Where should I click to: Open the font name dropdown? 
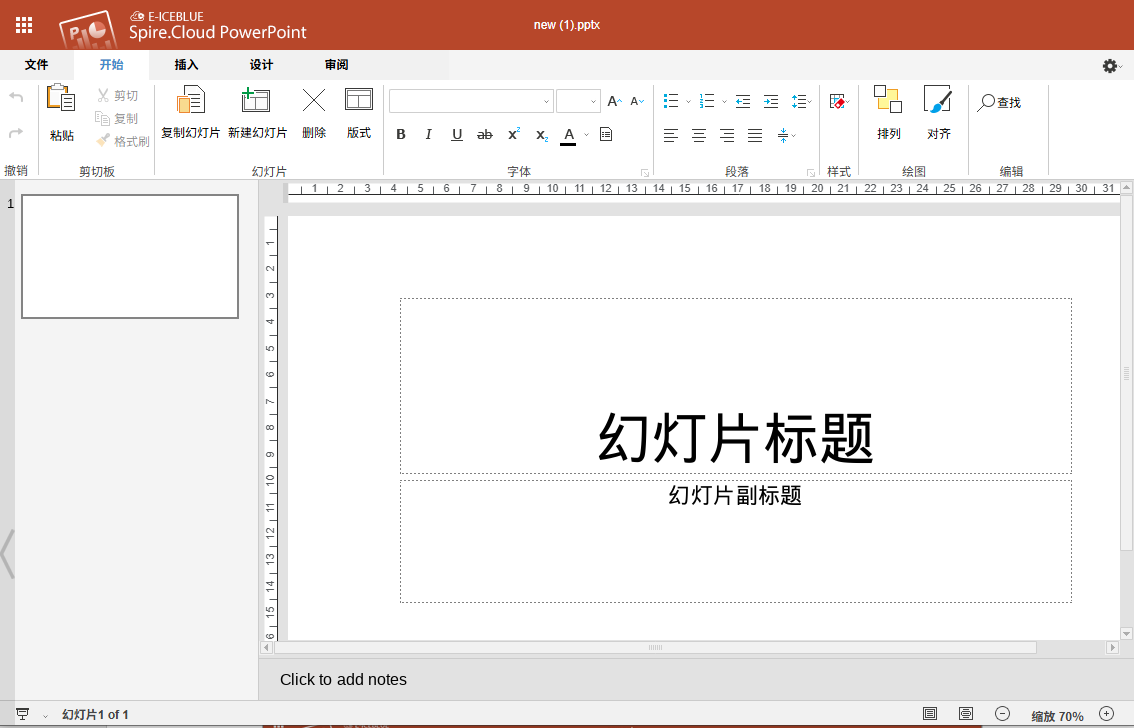point(546,101)
